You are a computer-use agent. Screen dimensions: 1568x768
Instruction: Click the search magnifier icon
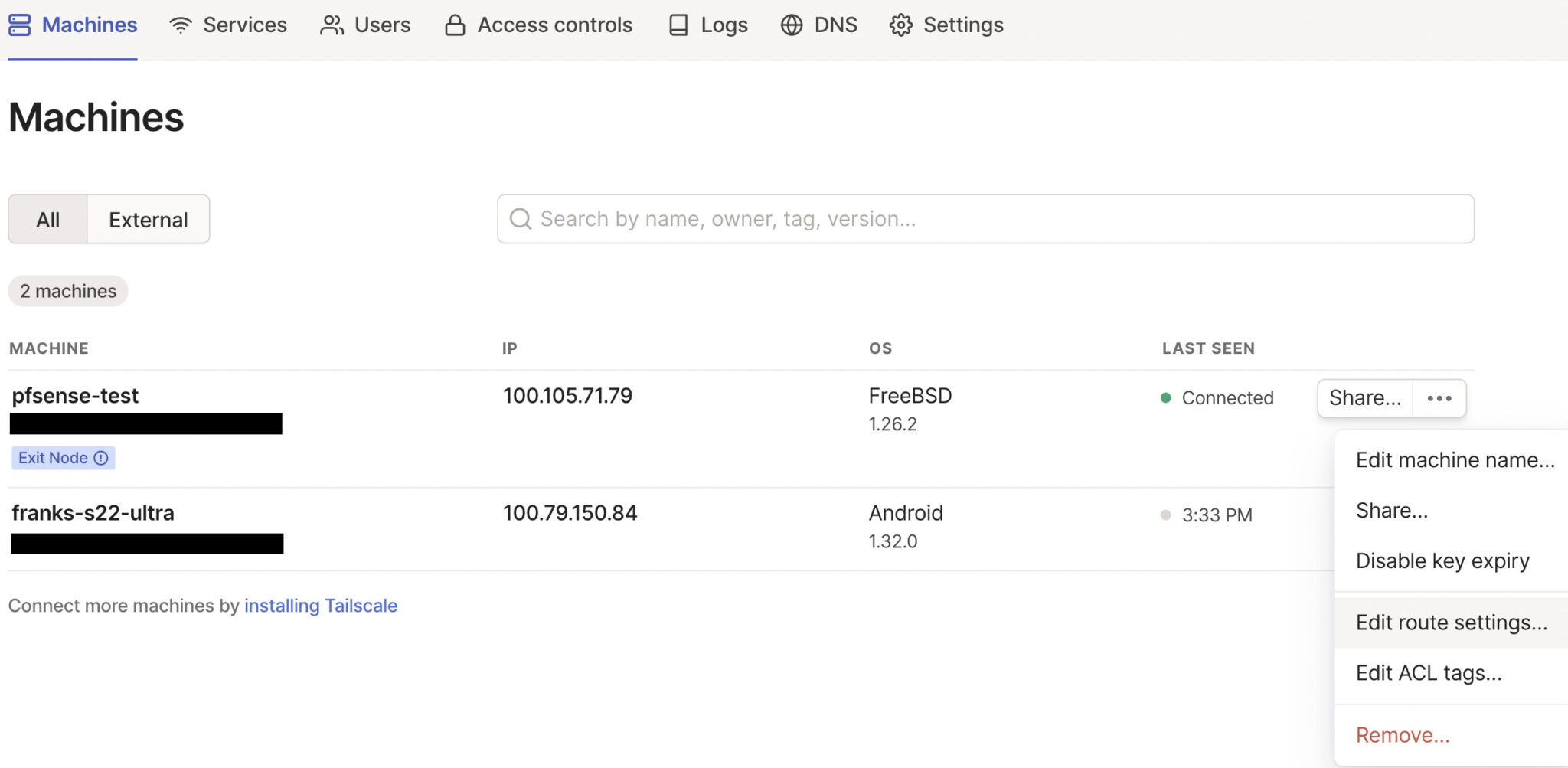pos(521,219)
